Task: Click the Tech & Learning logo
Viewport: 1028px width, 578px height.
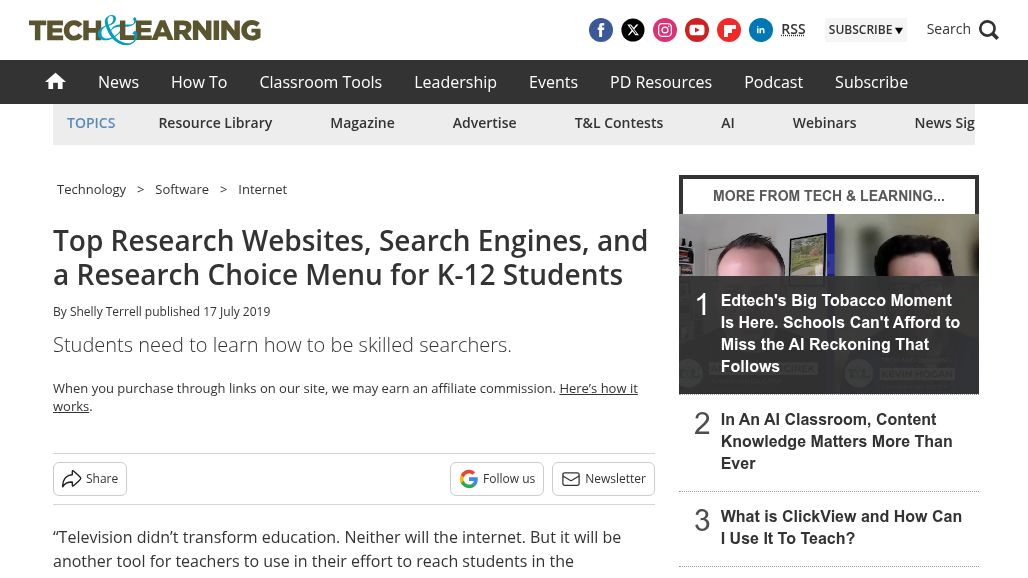Action: pyautogui.click(x=145, y=30)
